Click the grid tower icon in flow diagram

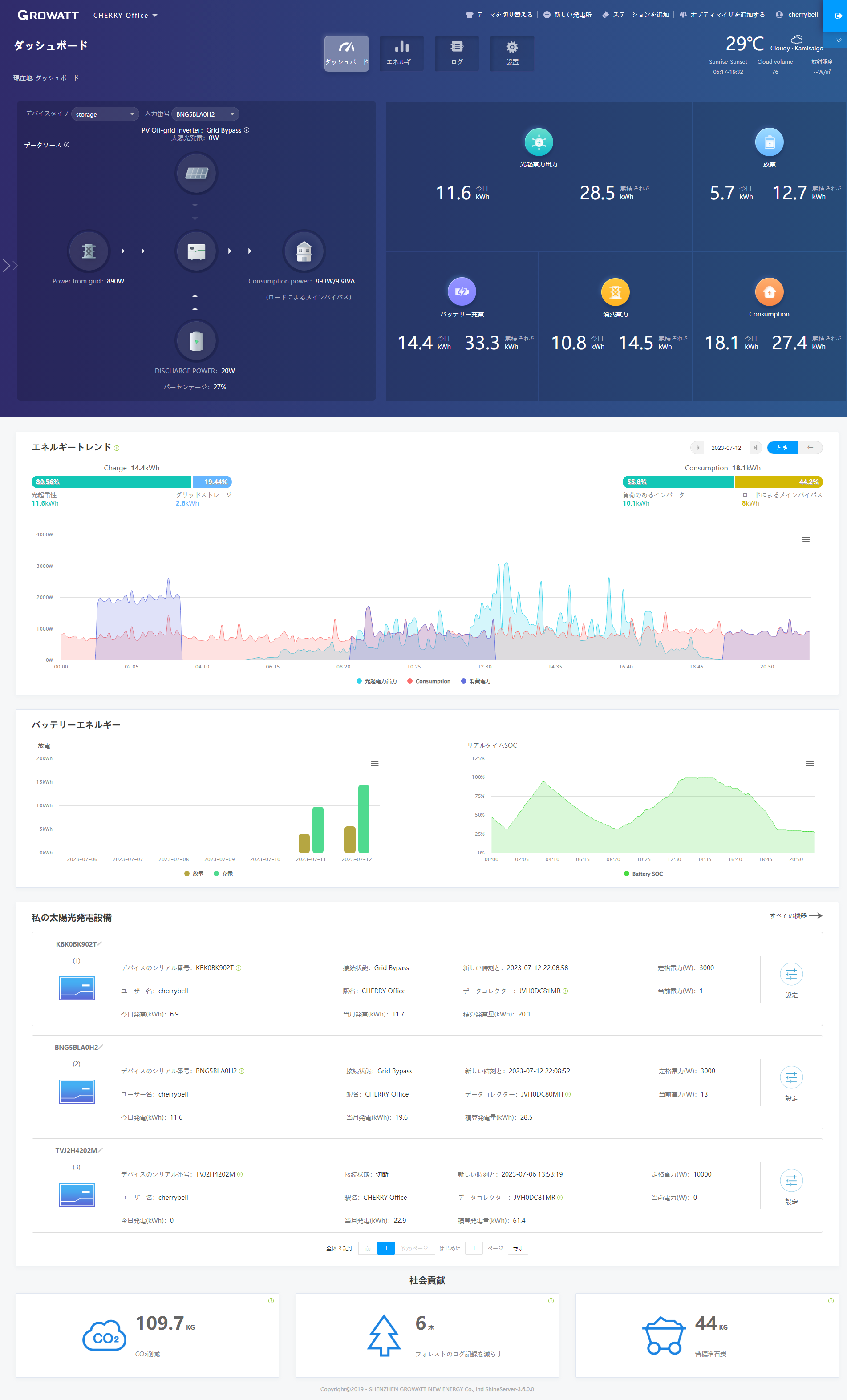tap(89, 251)
